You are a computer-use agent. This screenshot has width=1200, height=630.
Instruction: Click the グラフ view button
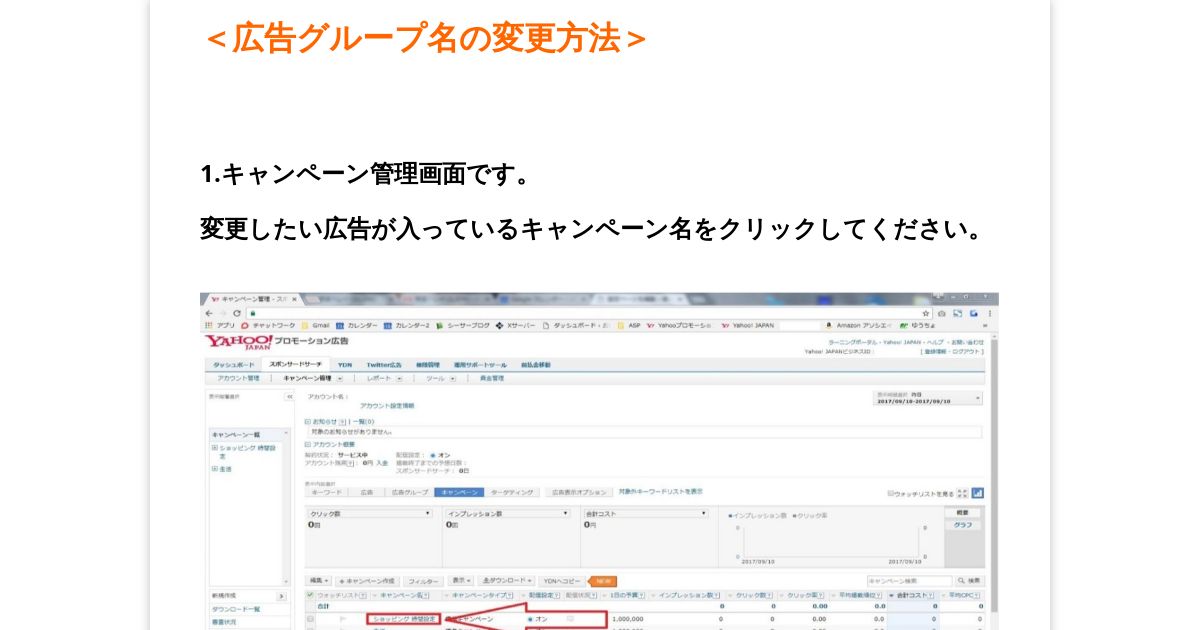(x=963, y=525)
